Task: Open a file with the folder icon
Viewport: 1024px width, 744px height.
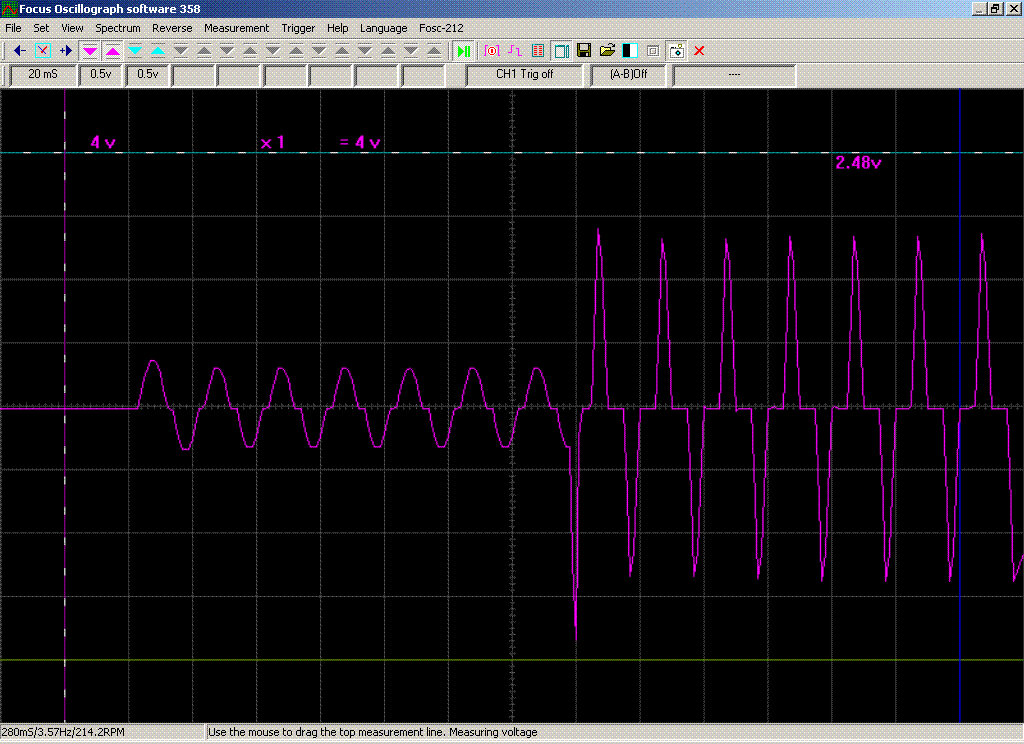Action: [x=607, y=50]
